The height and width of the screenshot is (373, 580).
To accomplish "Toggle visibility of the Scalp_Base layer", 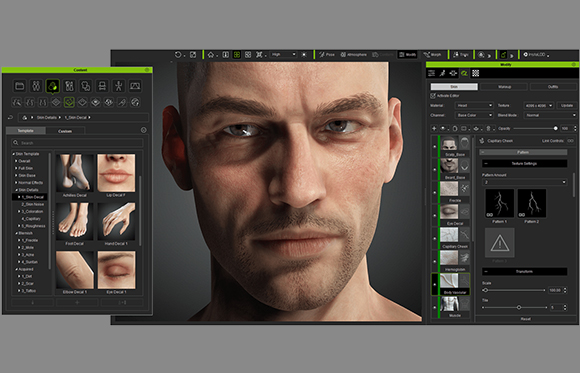I will tap(435, 146).
